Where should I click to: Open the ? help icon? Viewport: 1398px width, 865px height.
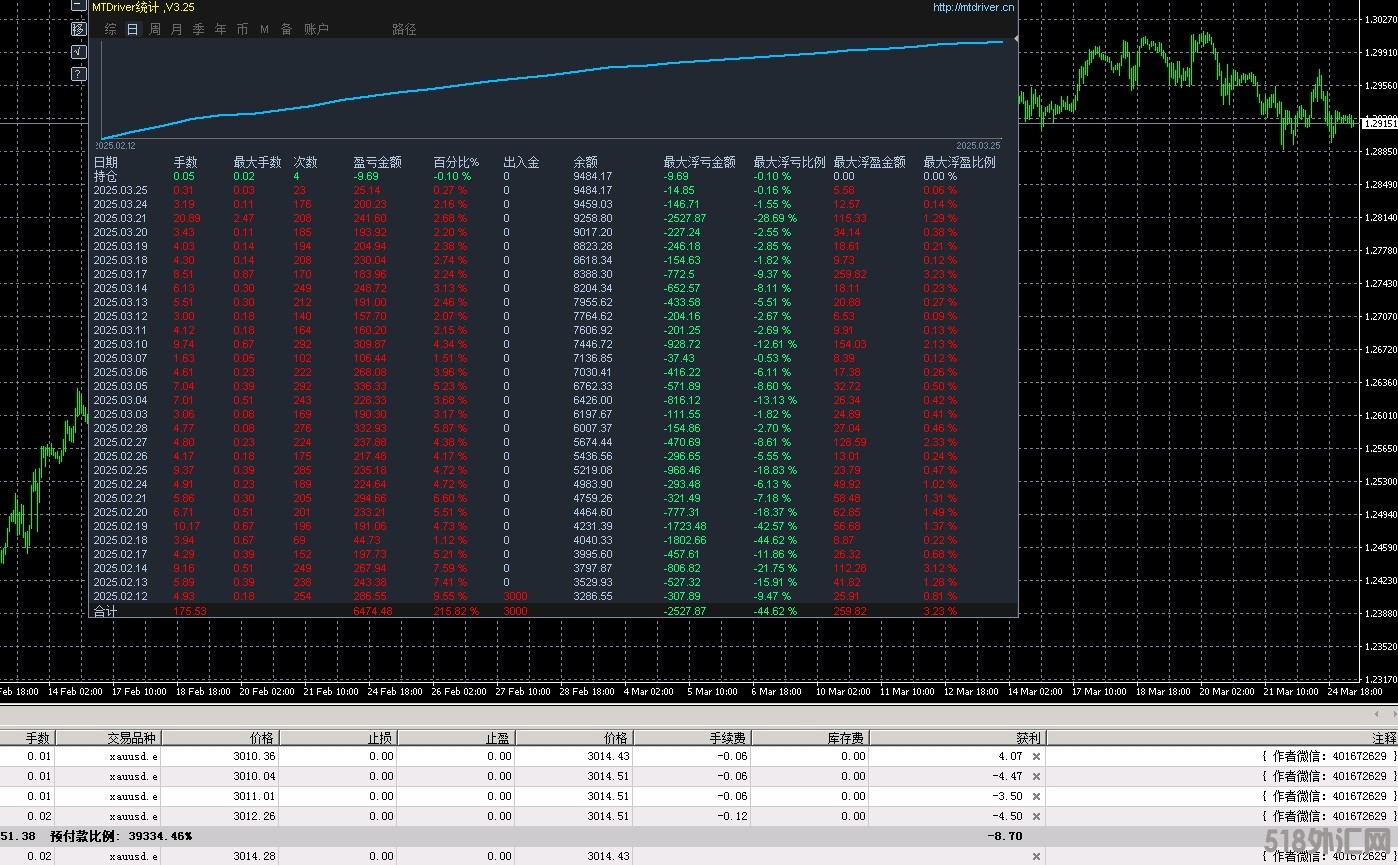coord(79,75)
